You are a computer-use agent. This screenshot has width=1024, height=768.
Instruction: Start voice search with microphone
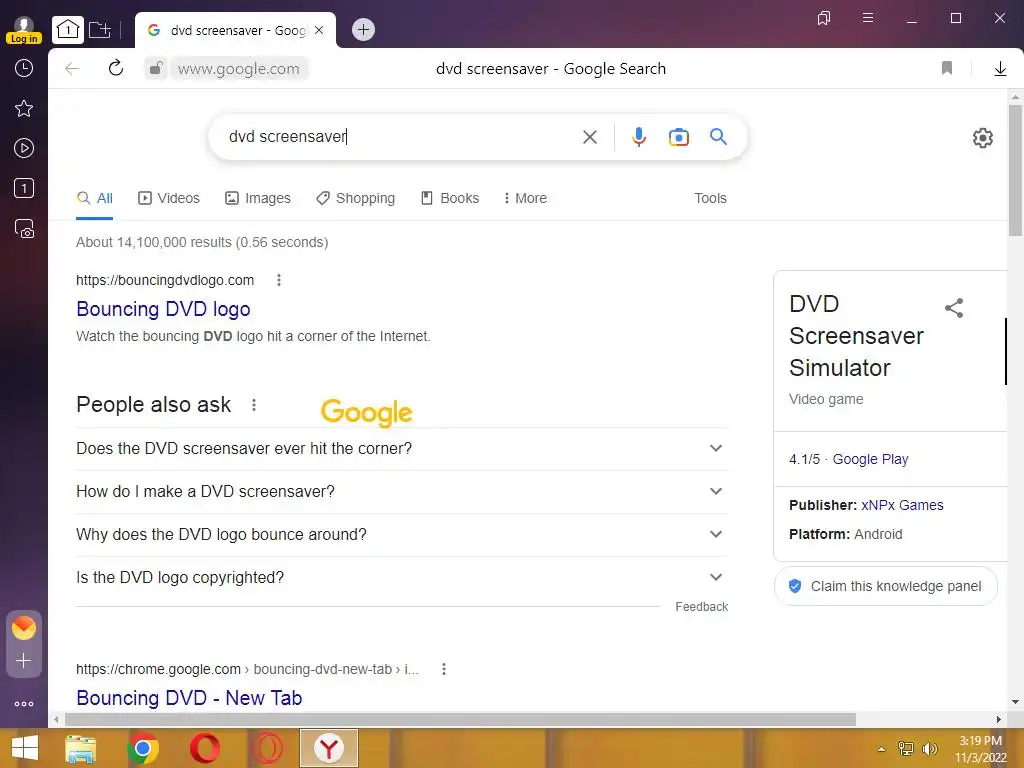(639, 136)
